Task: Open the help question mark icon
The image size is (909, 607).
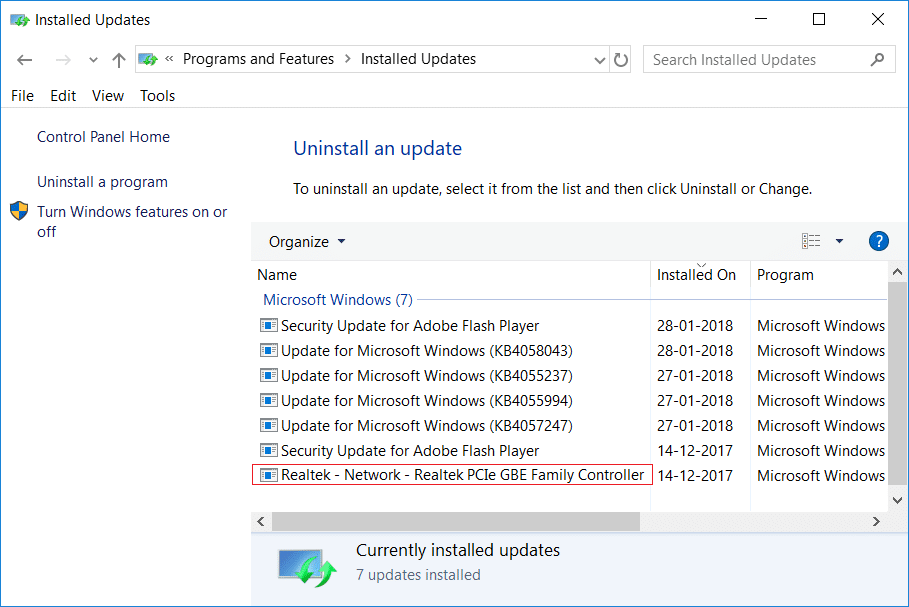Action: point(879,241)
